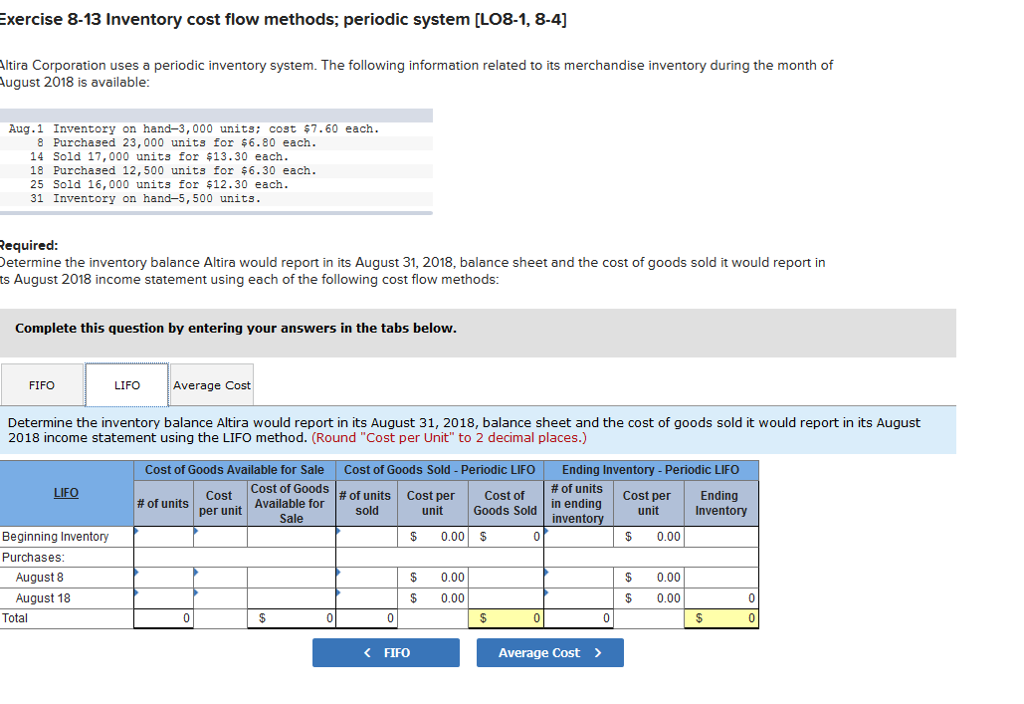
Task: Select August 8 units in ending inventory cell
Action: [x=579, y=577]
